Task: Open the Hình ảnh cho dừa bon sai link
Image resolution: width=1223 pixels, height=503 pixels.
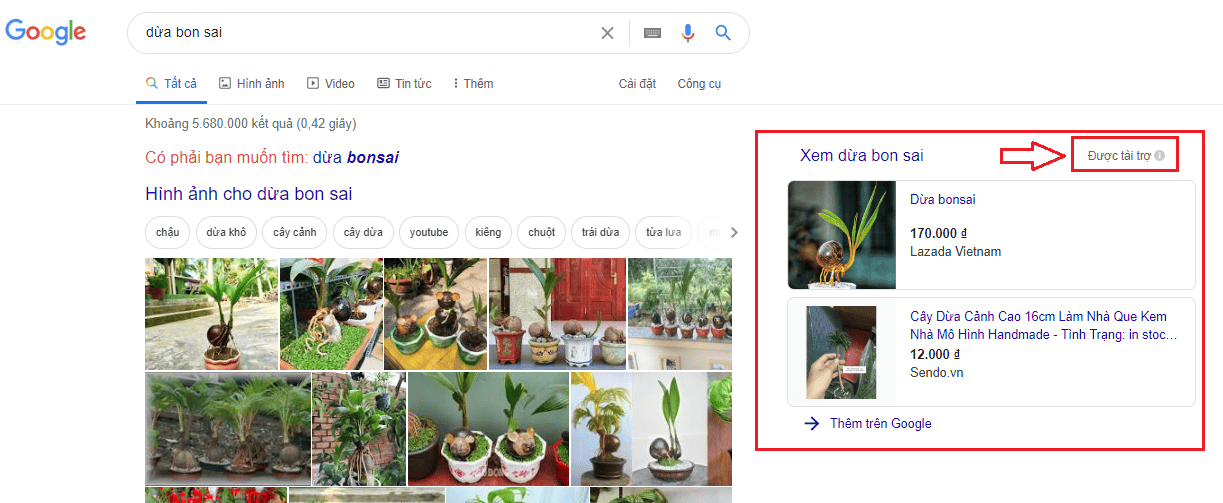Action: 248,194
